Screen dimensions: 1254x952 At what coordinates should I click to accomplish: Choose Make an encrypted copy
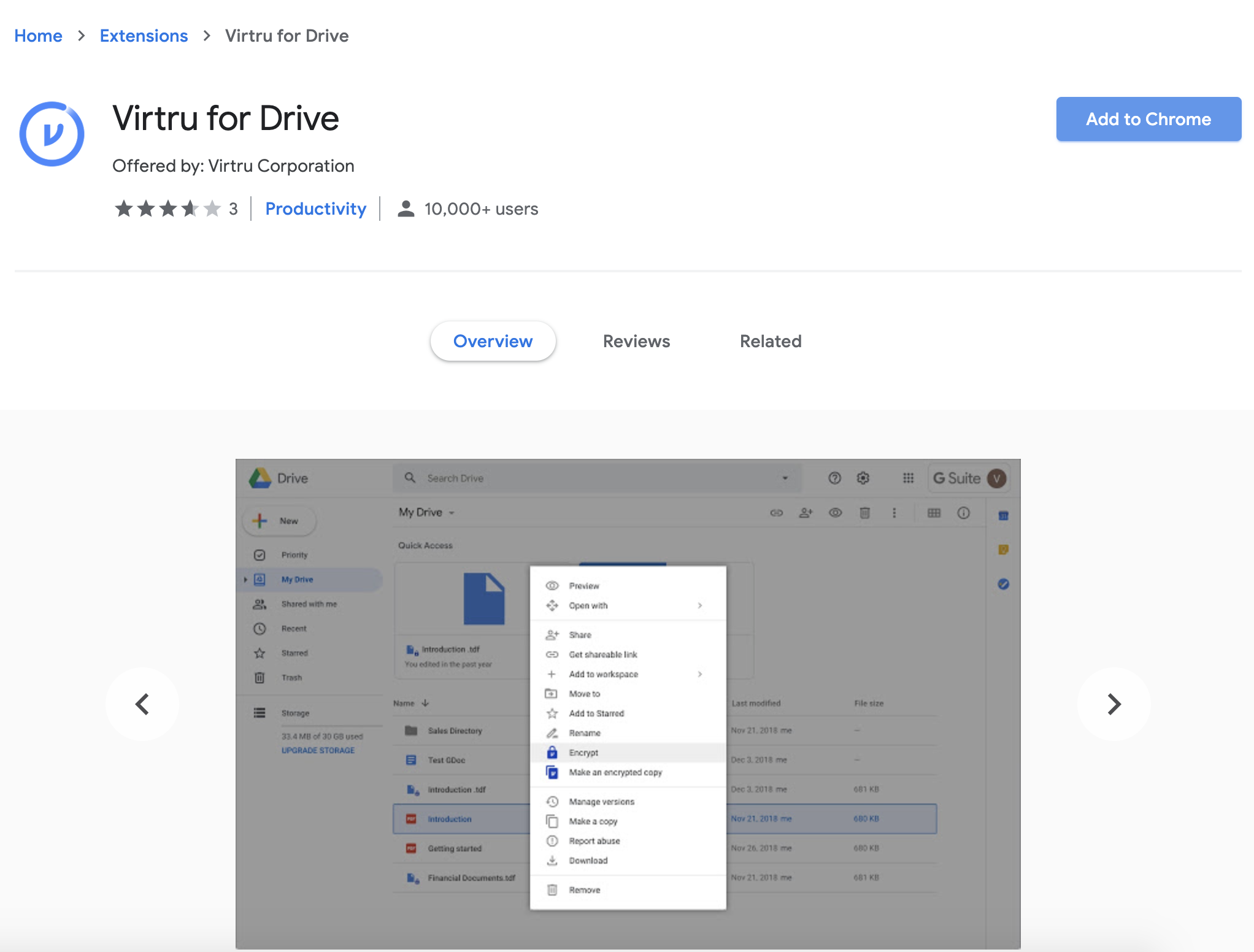(x=628, y=772)
